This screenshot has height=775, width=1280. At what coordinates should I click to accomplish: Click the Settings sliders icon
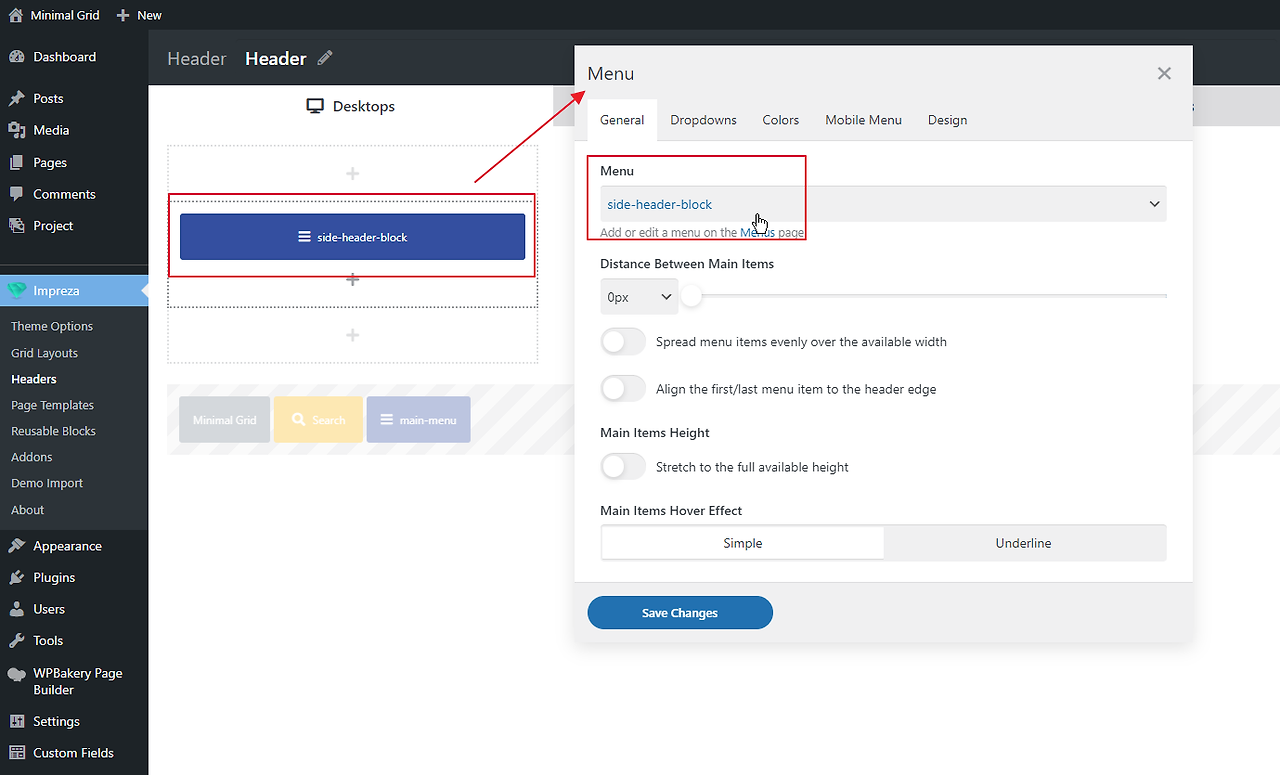[16, 721]
